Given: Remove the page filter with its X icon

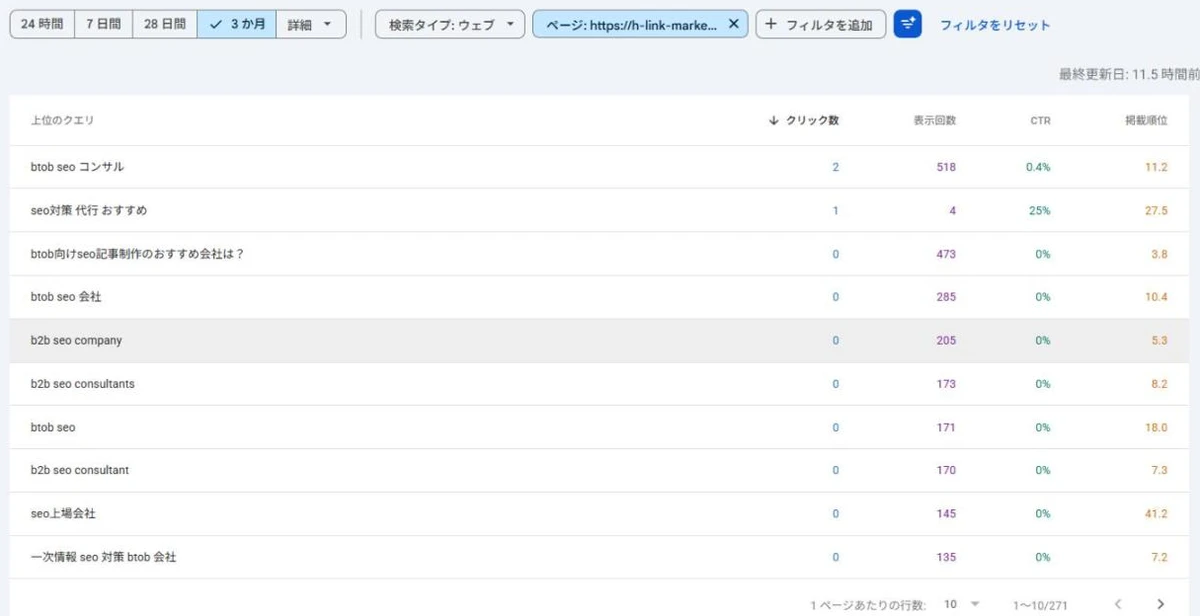Looking at the screenshot, I should 734,24.
